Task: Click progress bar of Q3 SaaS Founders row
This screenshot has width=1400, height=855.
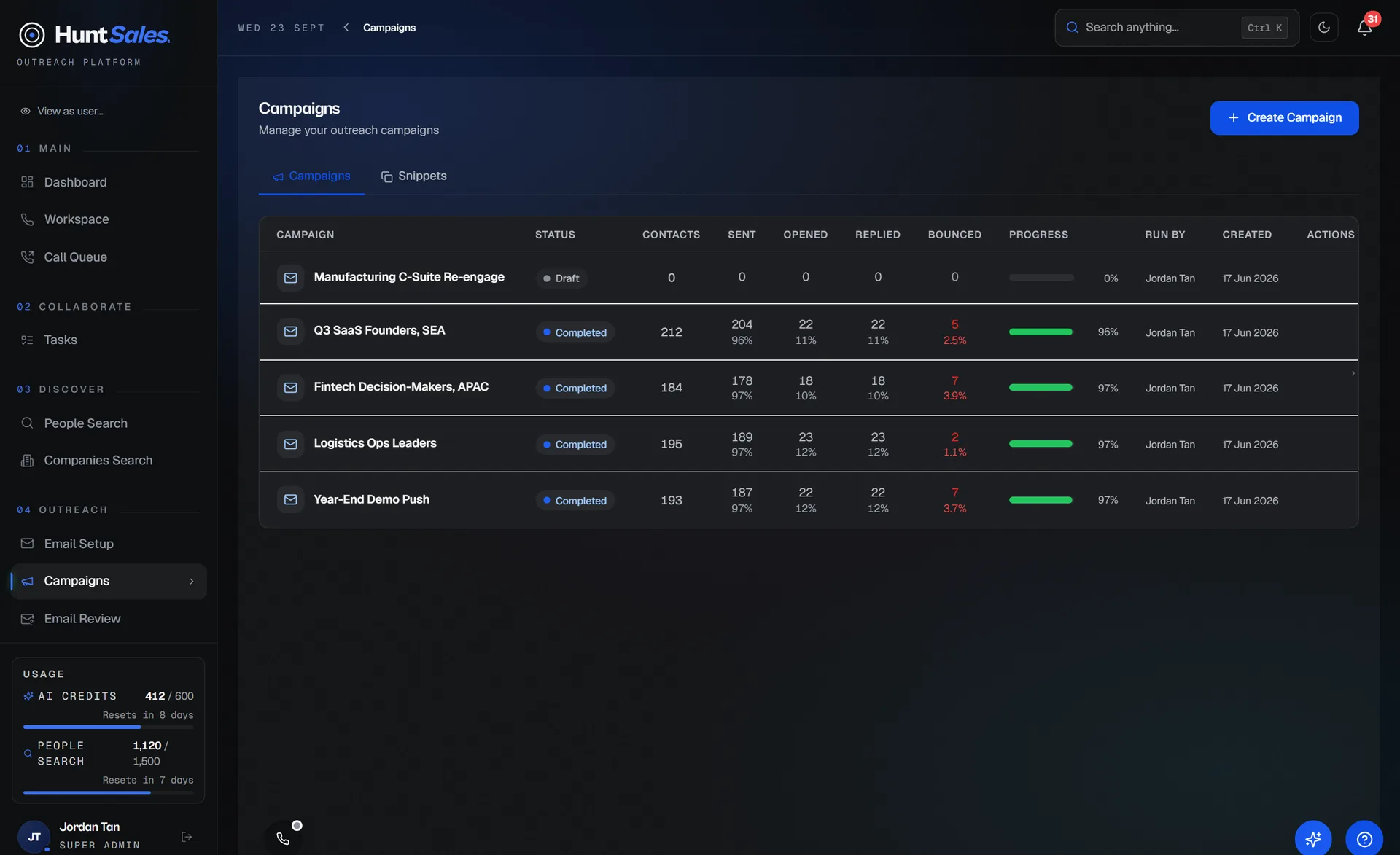Action: pyautogui.click(x=1041, y=332)
